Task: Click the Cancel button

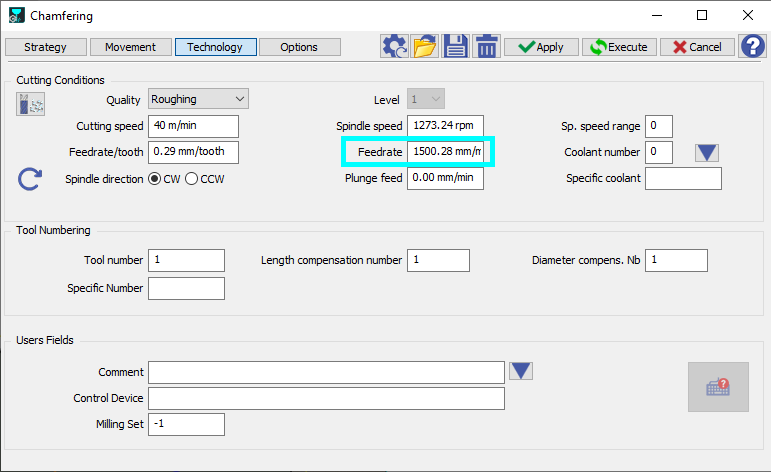Action: (697, 47)
